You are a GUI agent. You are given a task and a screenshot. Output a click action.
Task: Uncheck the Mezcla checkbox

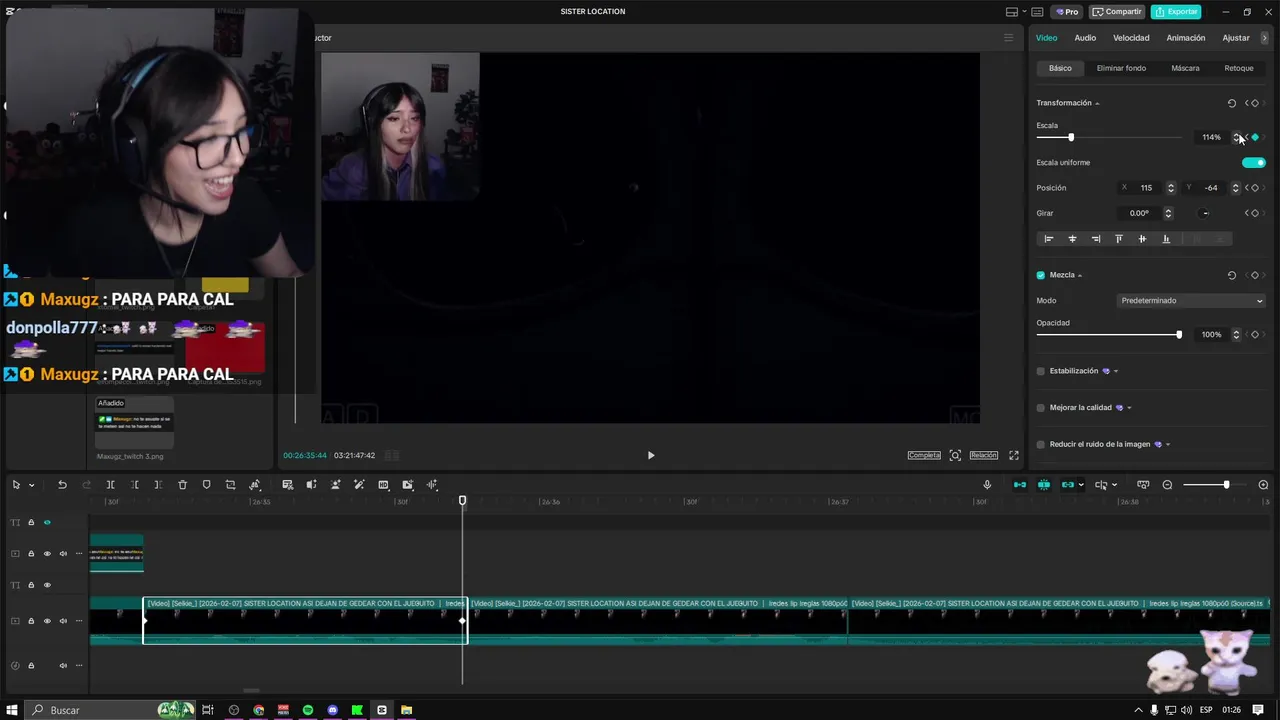pyautogui.click(x=1041, y=275)
